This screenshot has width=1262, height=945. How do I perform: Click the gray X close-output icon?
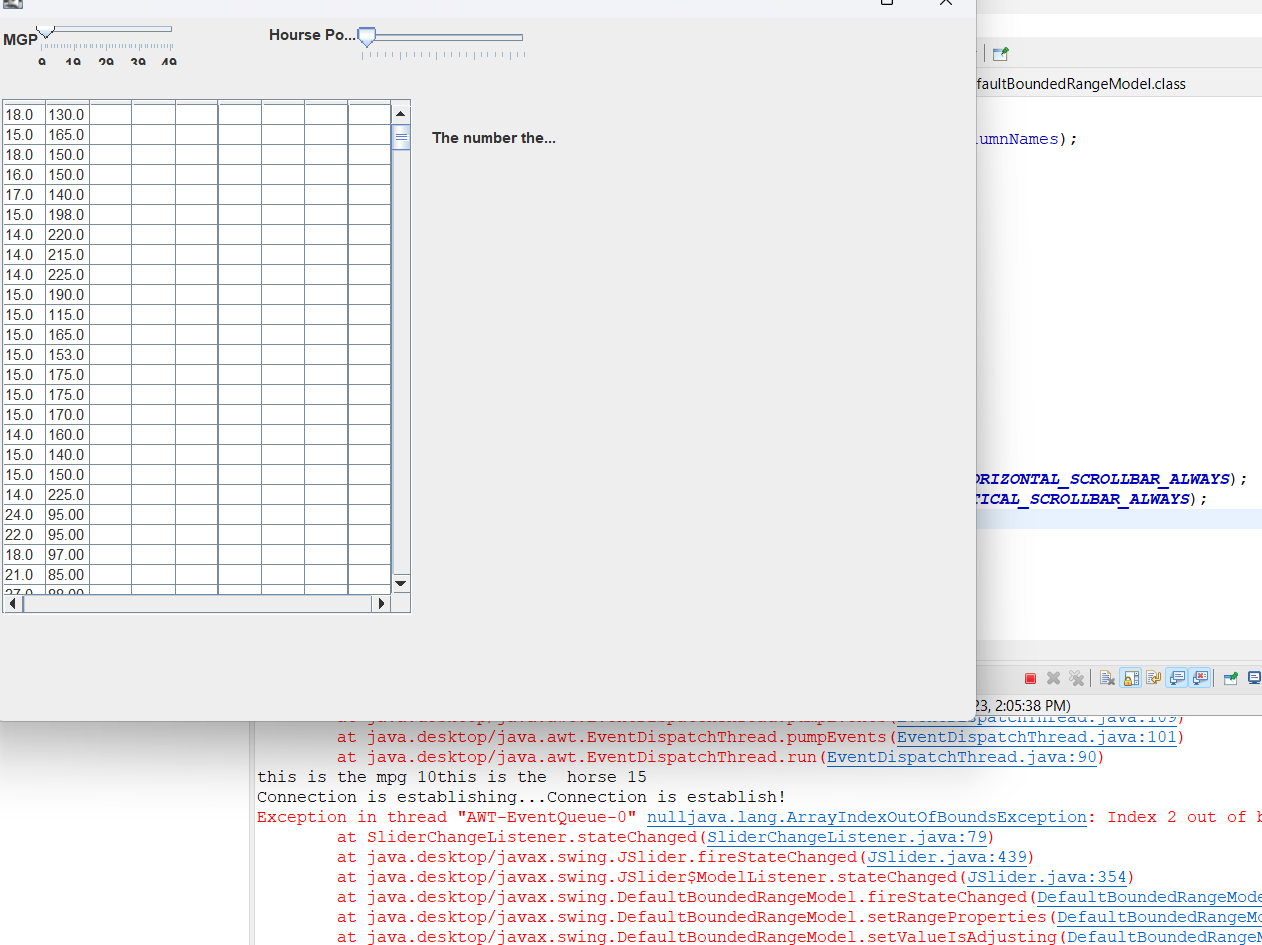(1053, 678)
